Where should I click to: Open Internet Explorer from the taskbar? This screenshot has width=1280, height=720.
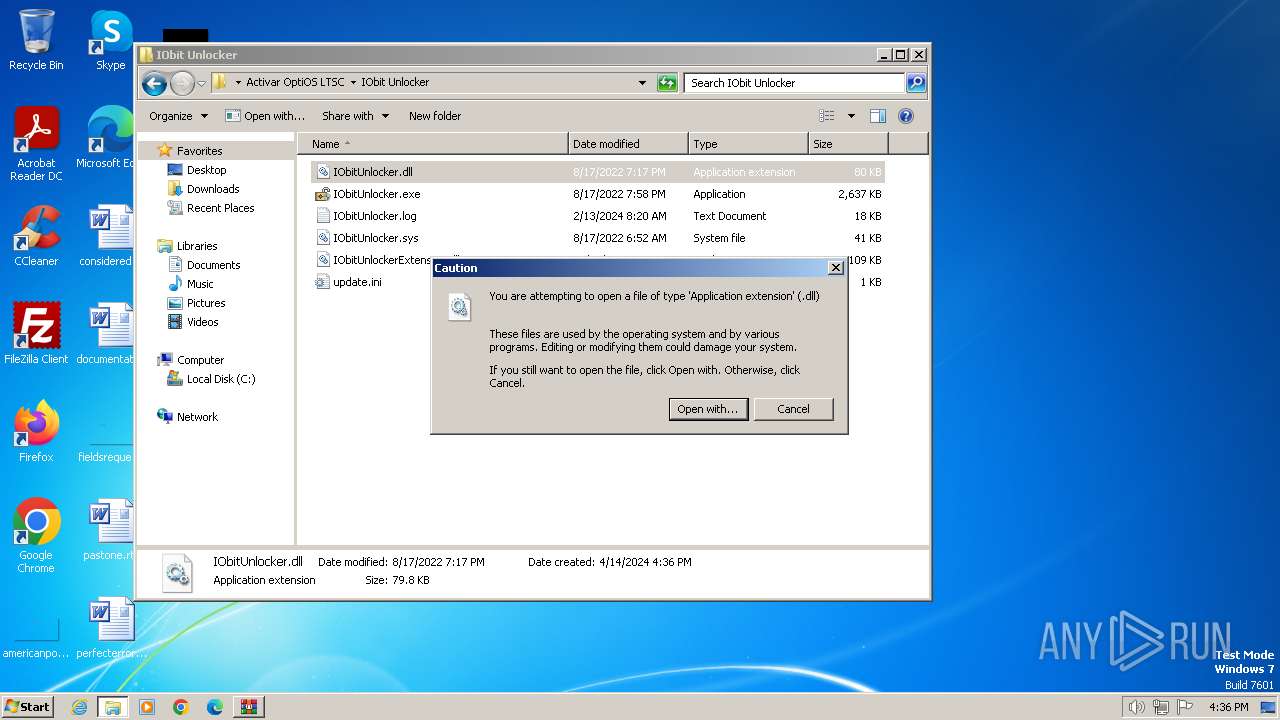click(79, 707)
